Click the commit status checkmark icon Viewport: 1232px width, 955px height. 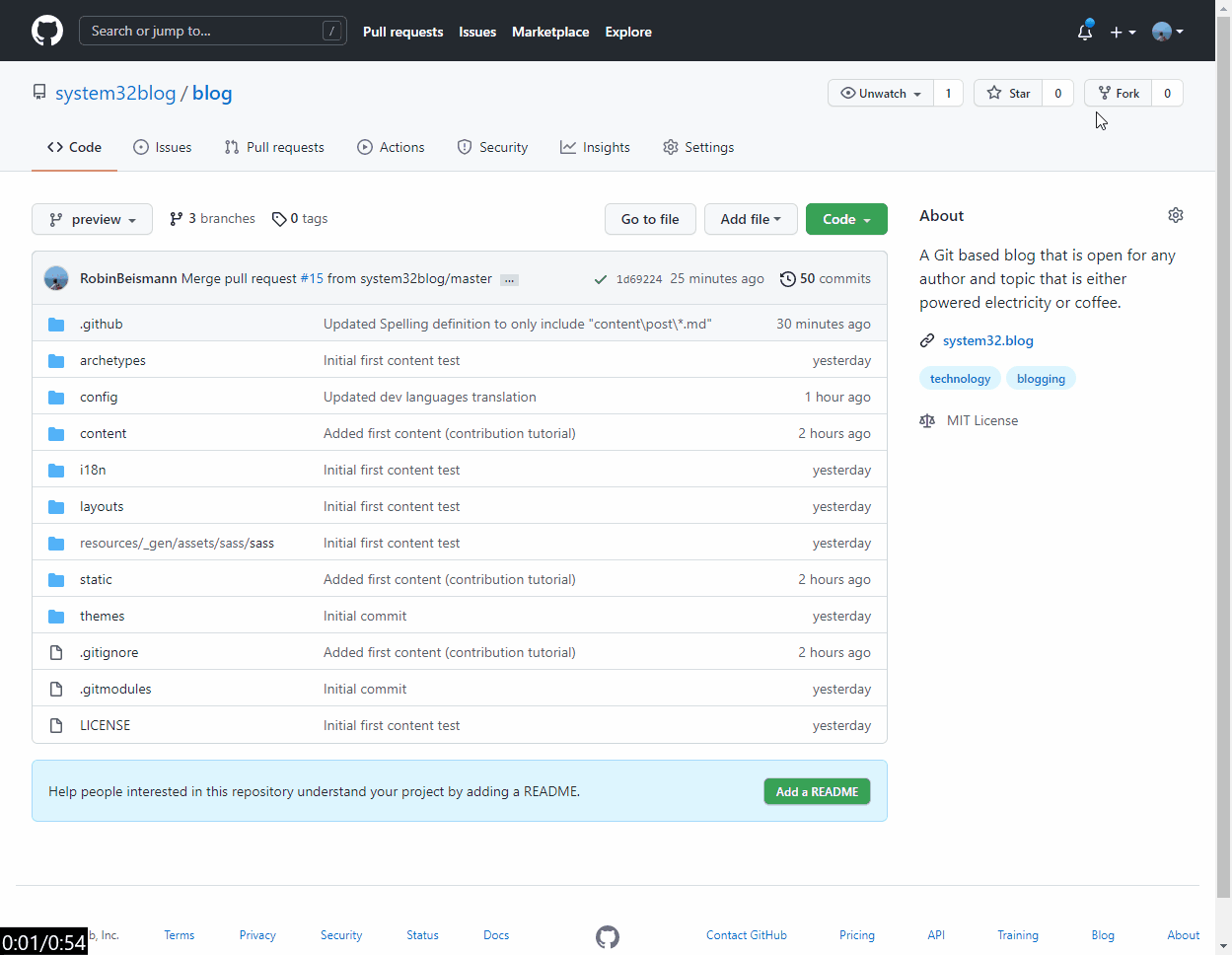click(x=600, y=279)
